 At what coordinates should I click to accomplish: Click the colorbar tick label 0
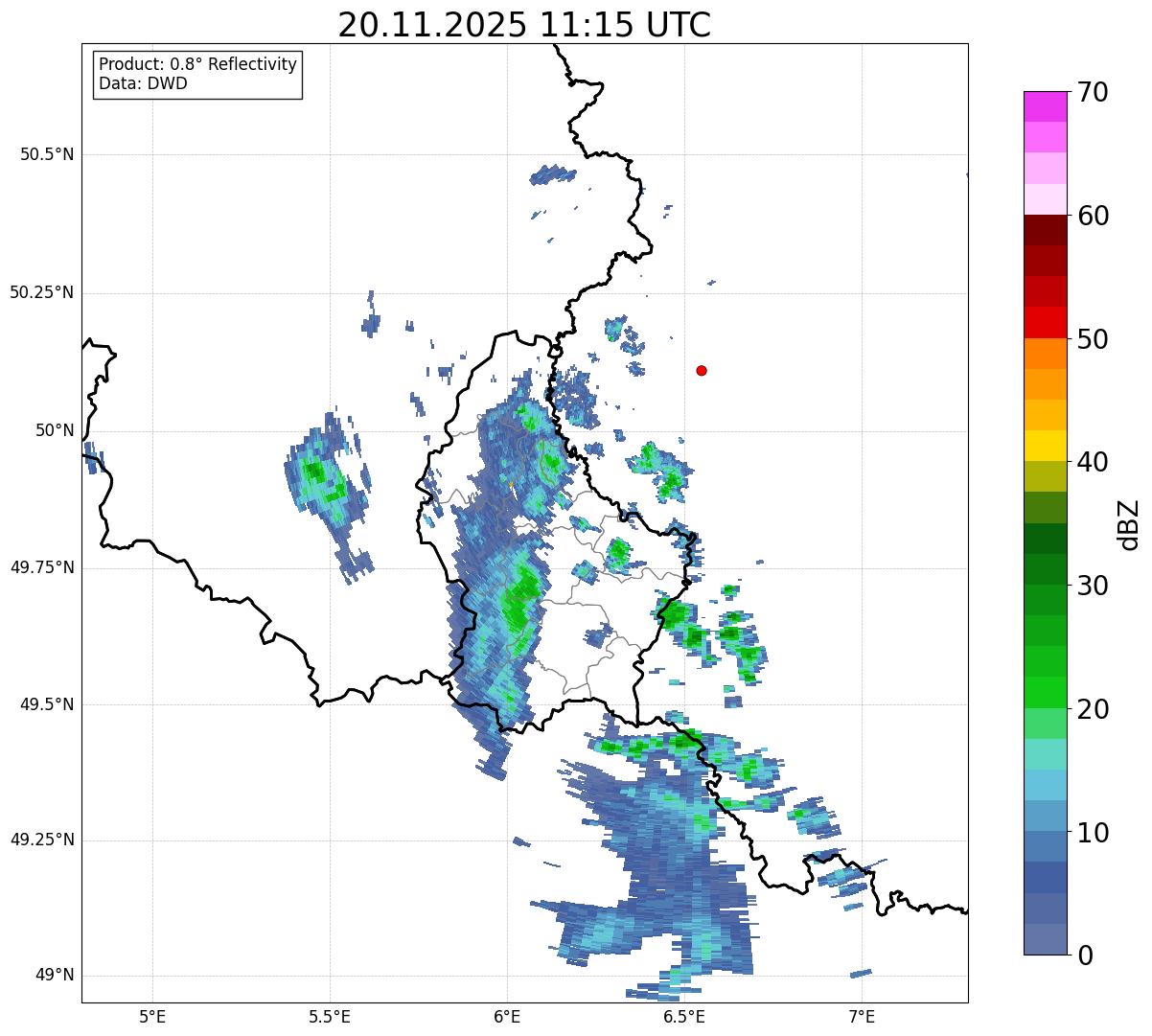(x=1084, y=955)
